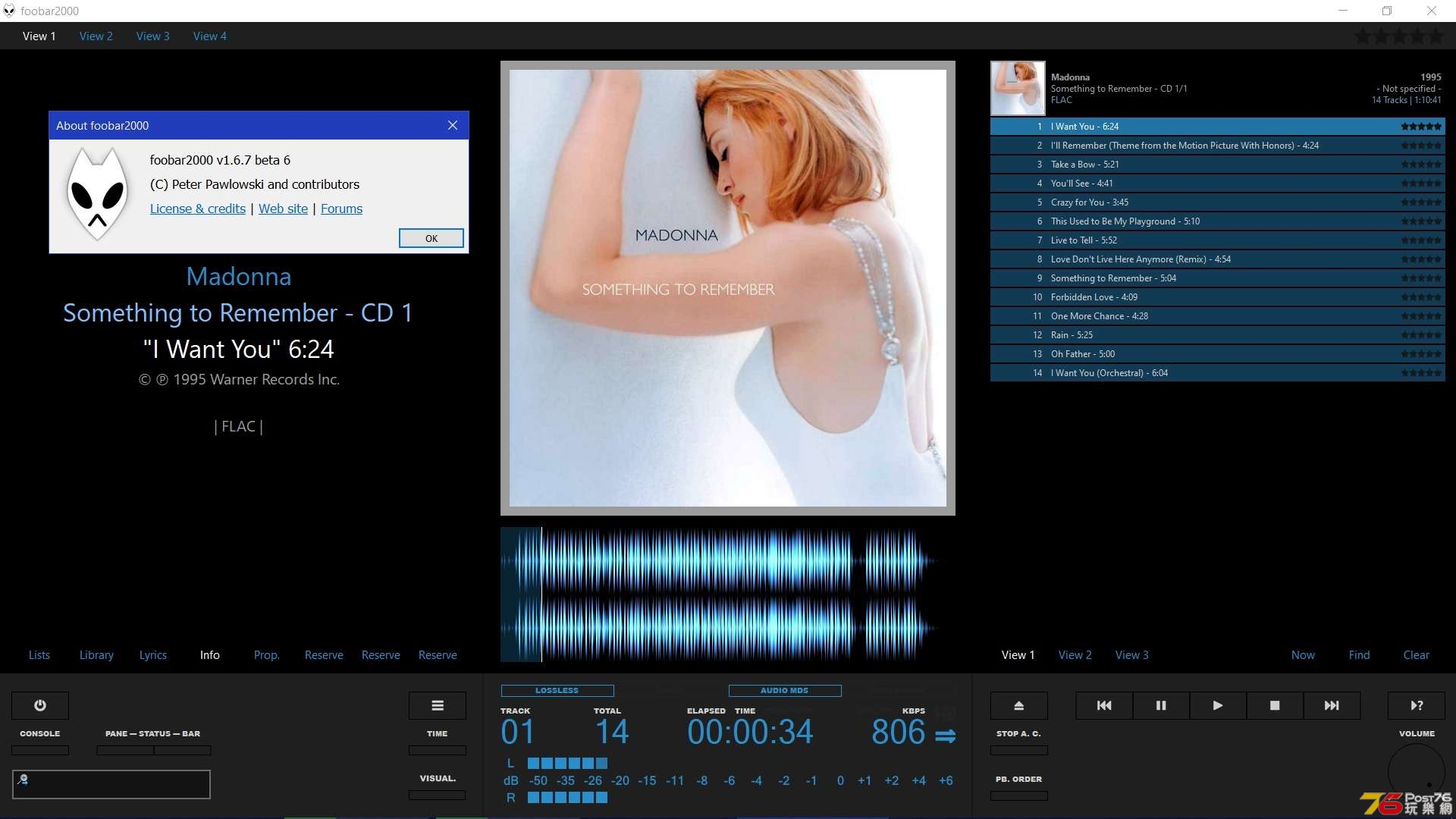Click the Now button under playlist
The width and height of the screenshot is (1456, 819).
pos(1303,655)
